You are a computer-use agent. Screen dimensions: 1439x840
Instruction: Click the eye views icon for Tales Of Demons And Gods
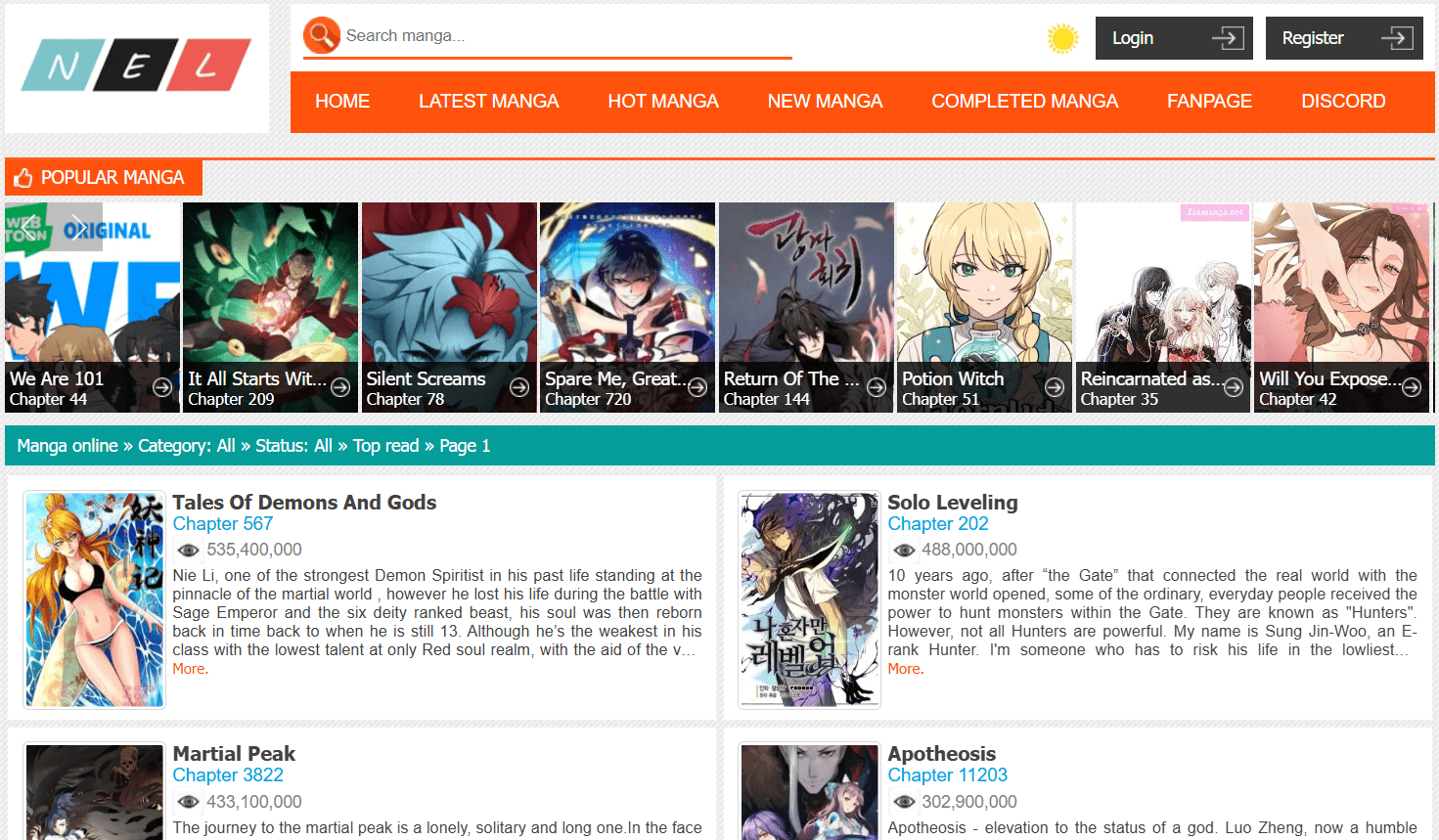(x=189, y=551)
